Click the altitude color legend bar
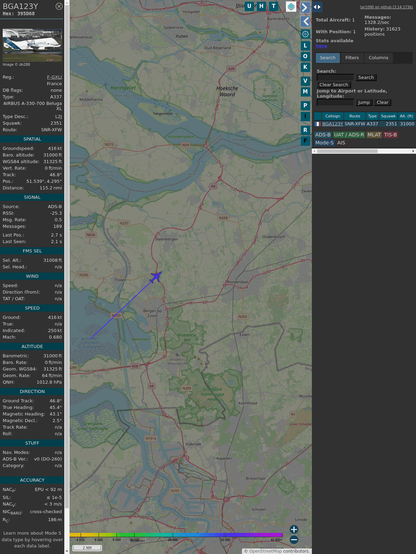Image resolution: width=416 pixels, height=554 pixels. tap(176, 535)
